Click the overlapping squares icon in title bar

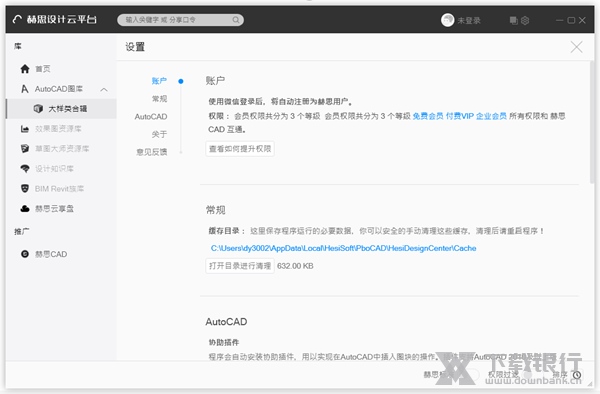tap(514, 20)
